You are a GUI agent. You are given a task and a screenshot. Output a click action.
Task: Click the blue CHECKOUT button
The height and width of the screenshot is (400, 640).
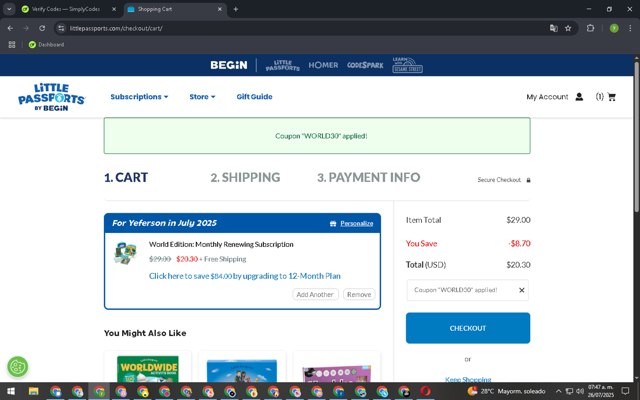coord(468,328)
